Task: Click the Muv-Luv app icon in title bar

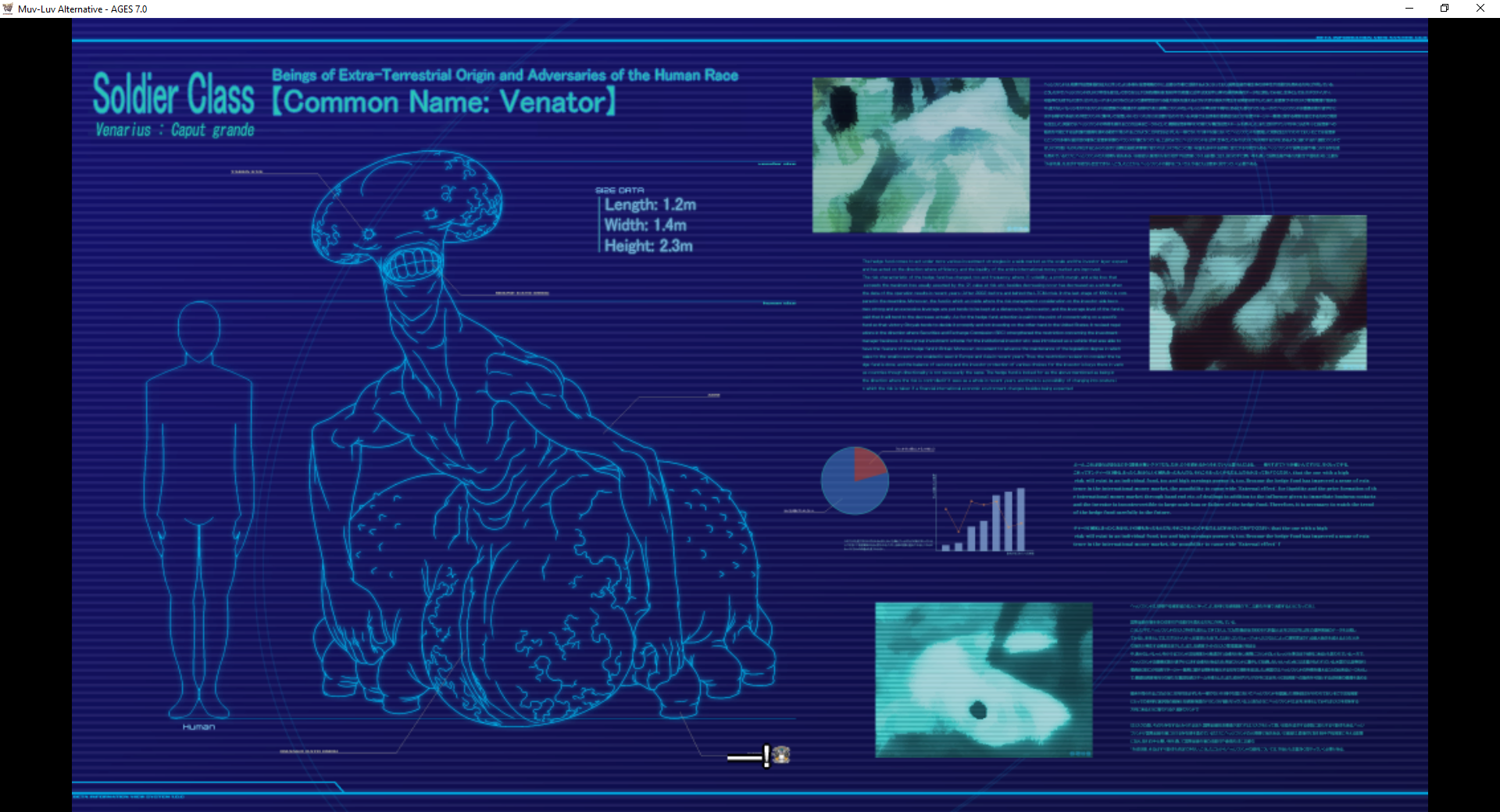Action: [x=8, y=9]
